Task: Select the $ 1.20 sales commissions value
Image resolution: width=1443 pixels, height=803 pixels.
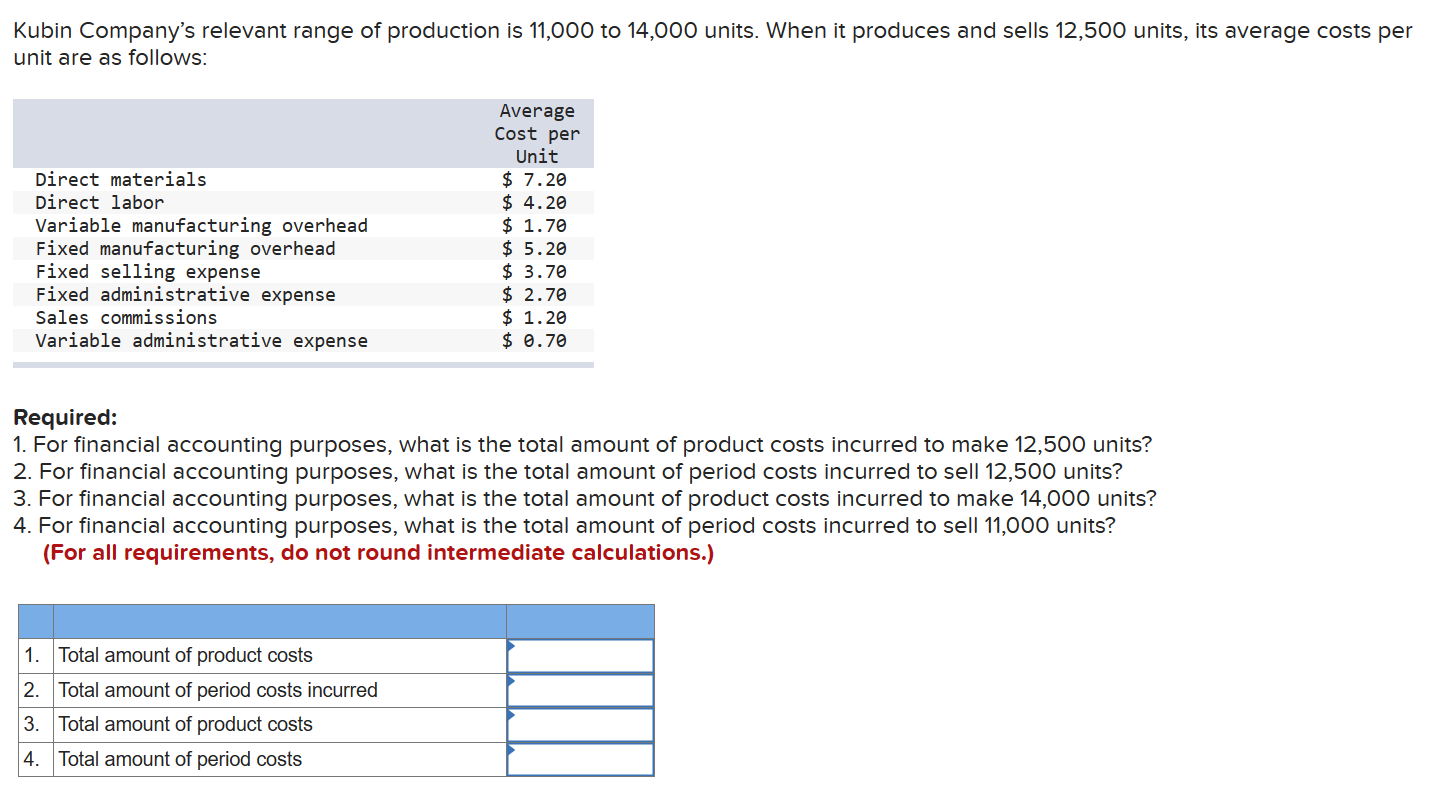Action: (534, 318)
